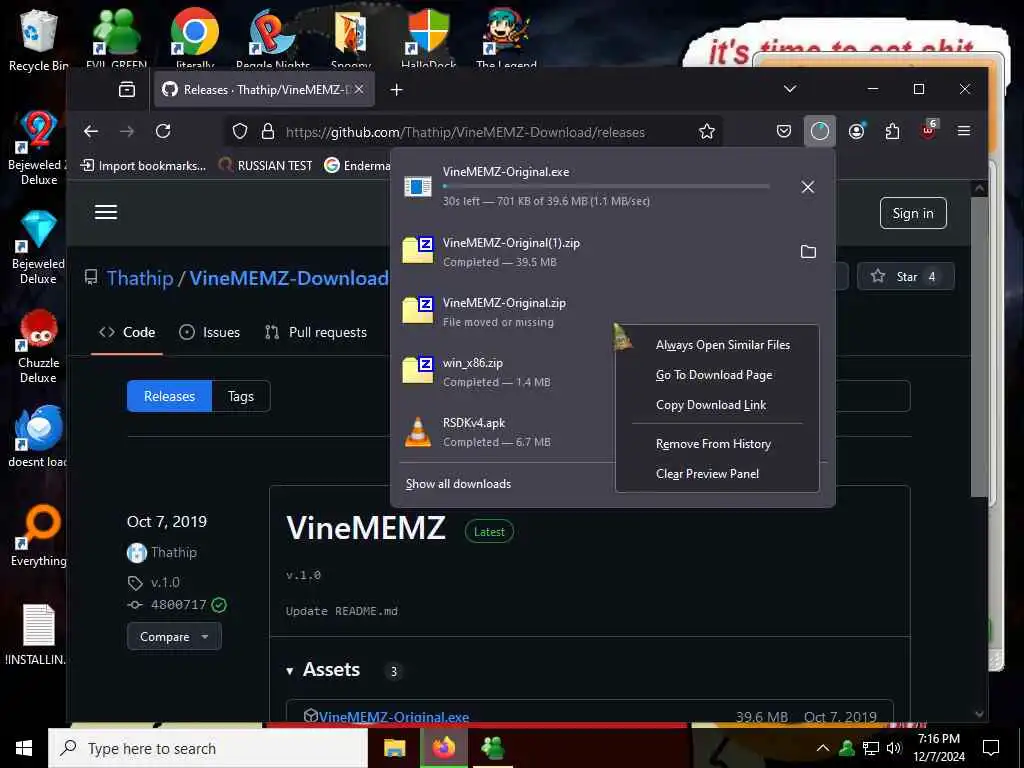Open notification center icon

(991, 748)
